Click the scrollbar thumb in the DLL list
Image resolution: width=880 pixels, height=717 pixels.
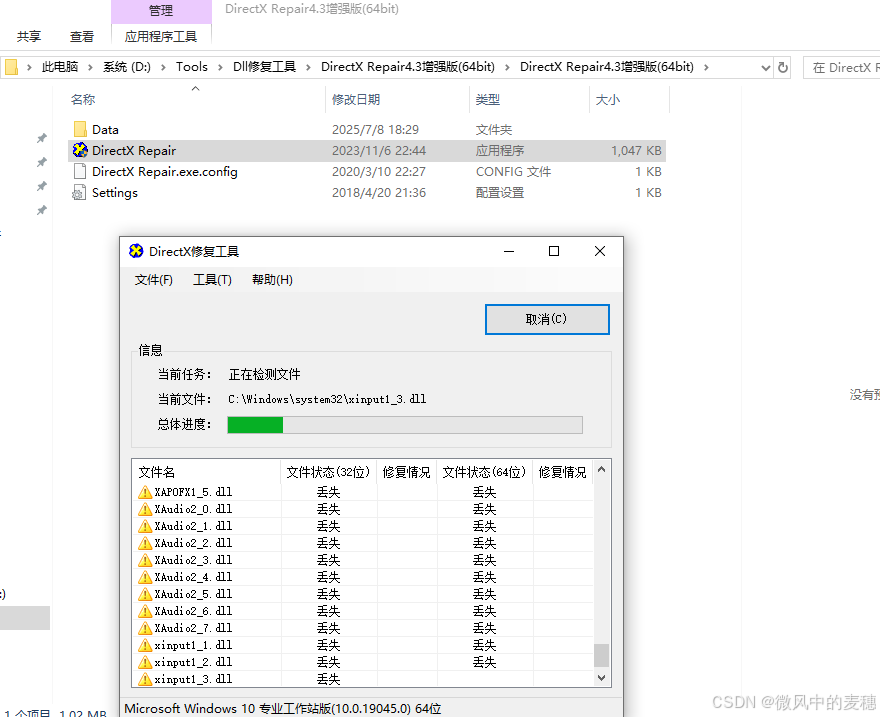602,655
